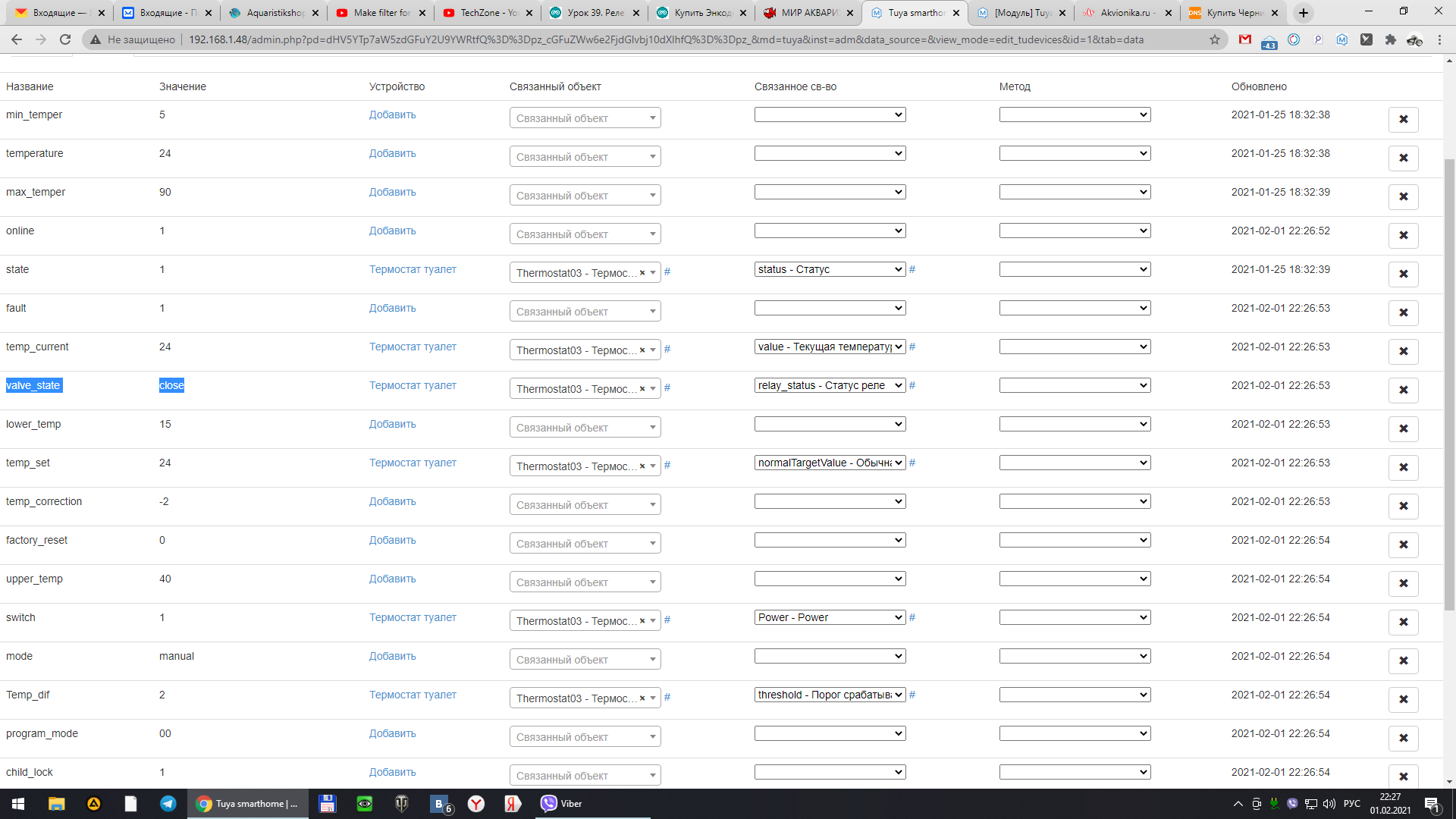
Task: Click the browser address bar URL
Action: tap(666, 39)
